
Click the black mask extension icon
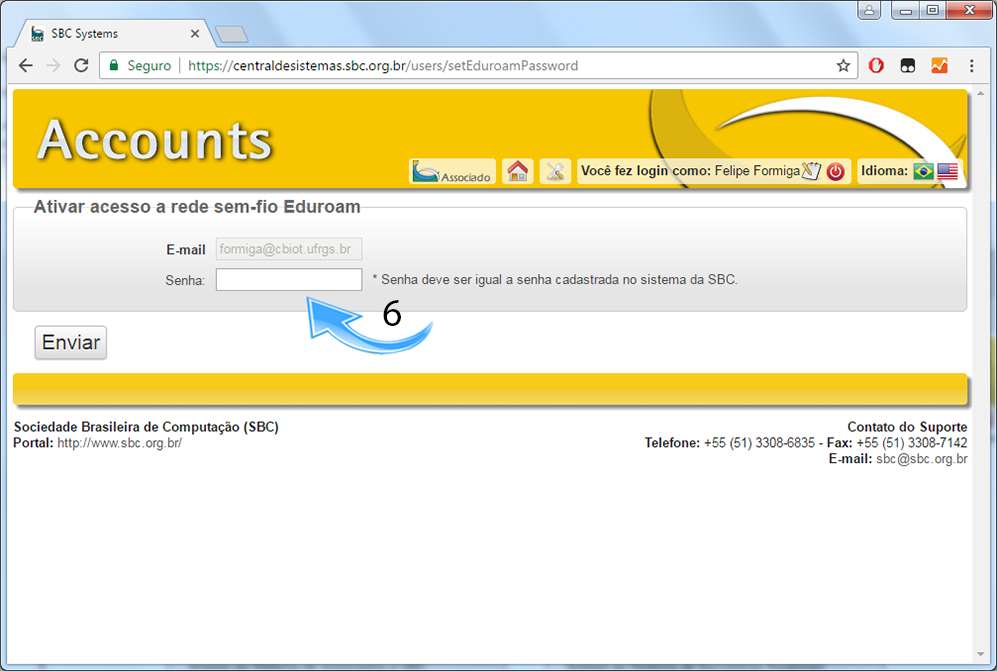point(907,66)
